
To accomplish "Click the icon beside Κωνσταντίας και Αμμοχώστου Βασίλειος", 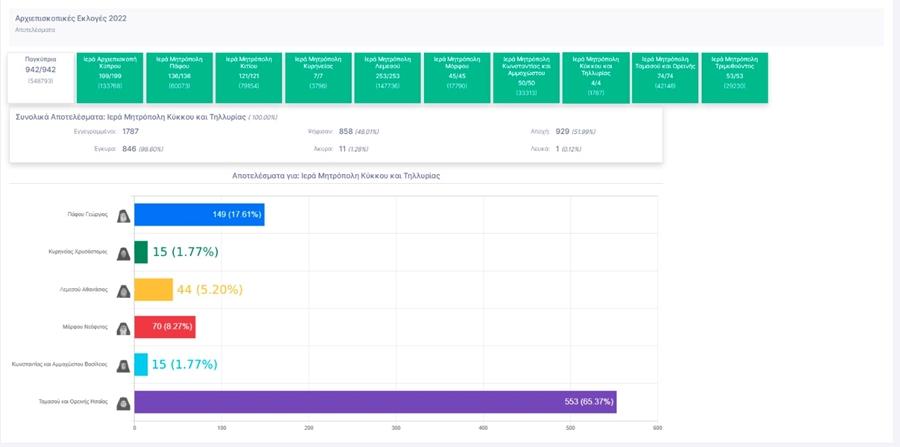I will coord(124,365).
